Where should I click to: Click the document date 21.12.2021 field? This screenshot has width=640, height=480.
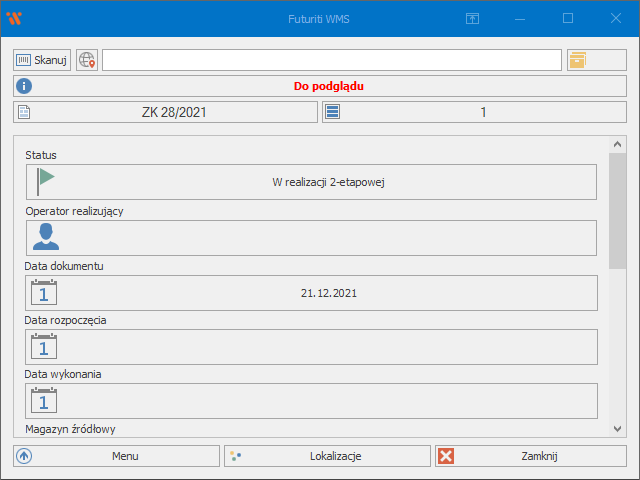click(x=328, y=293)
